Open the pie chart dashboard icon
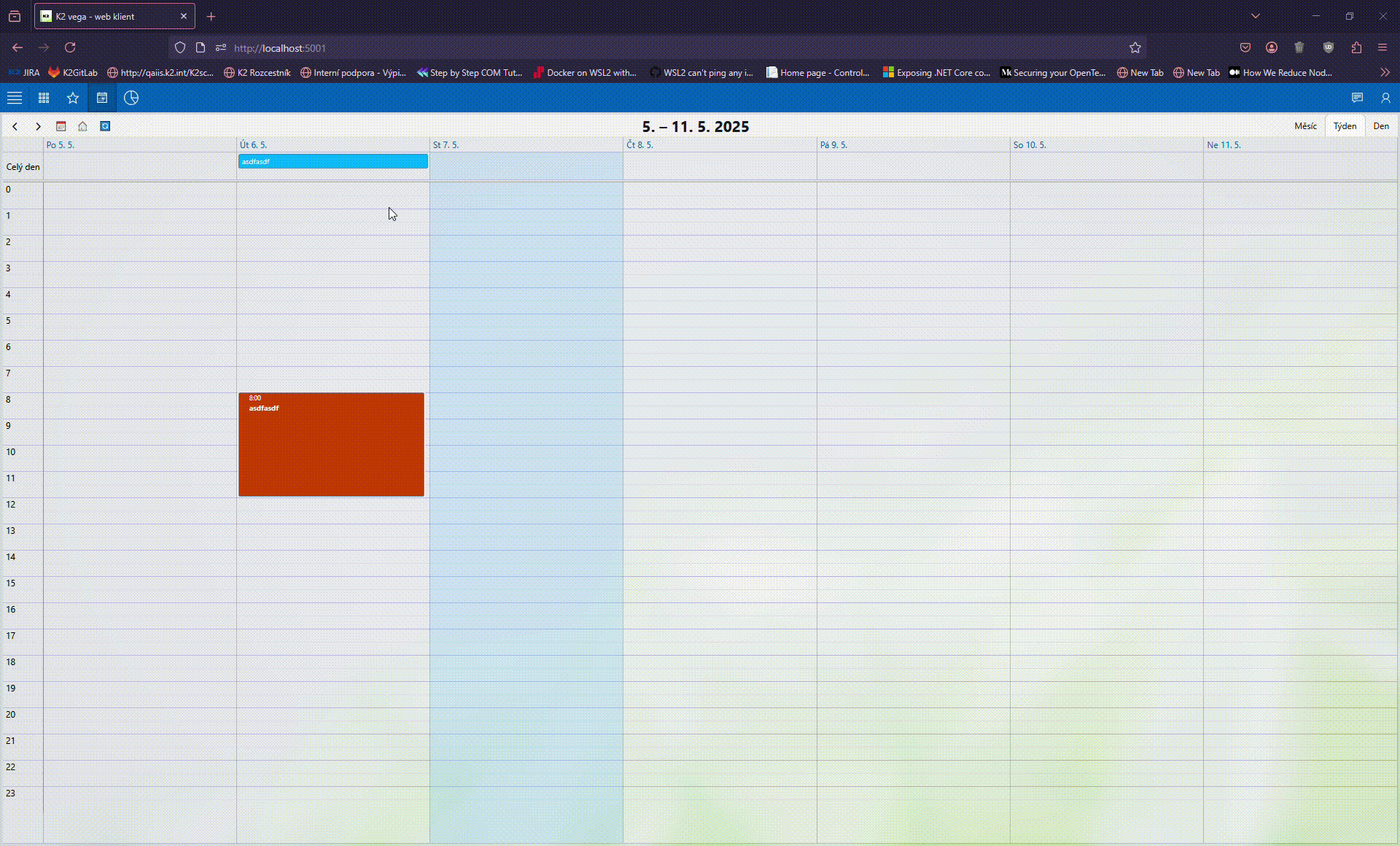The width and height of the screenshot is (1400, 846). (131, 98)
